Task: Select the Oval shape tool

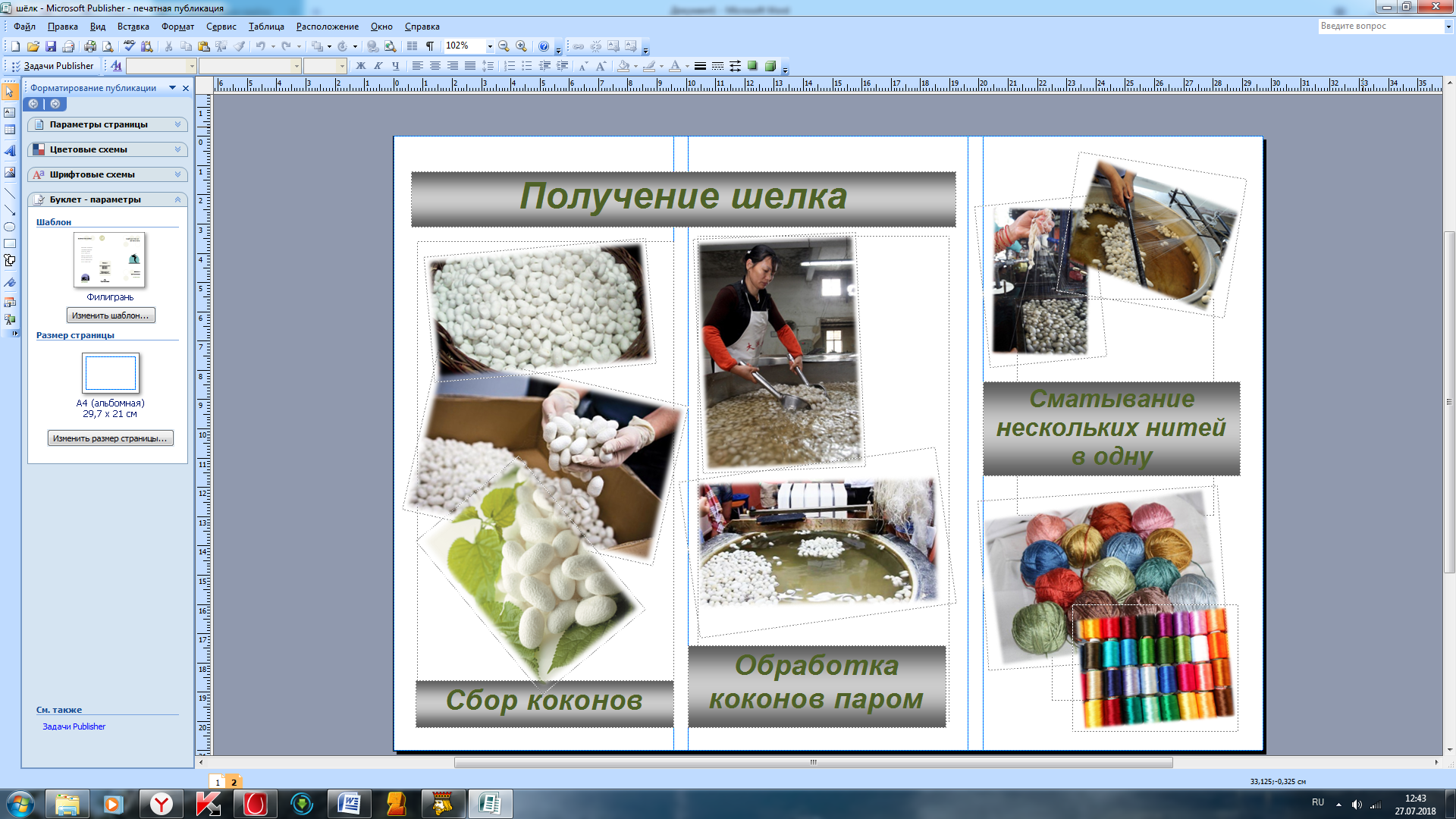Action: tap(10, 227)
